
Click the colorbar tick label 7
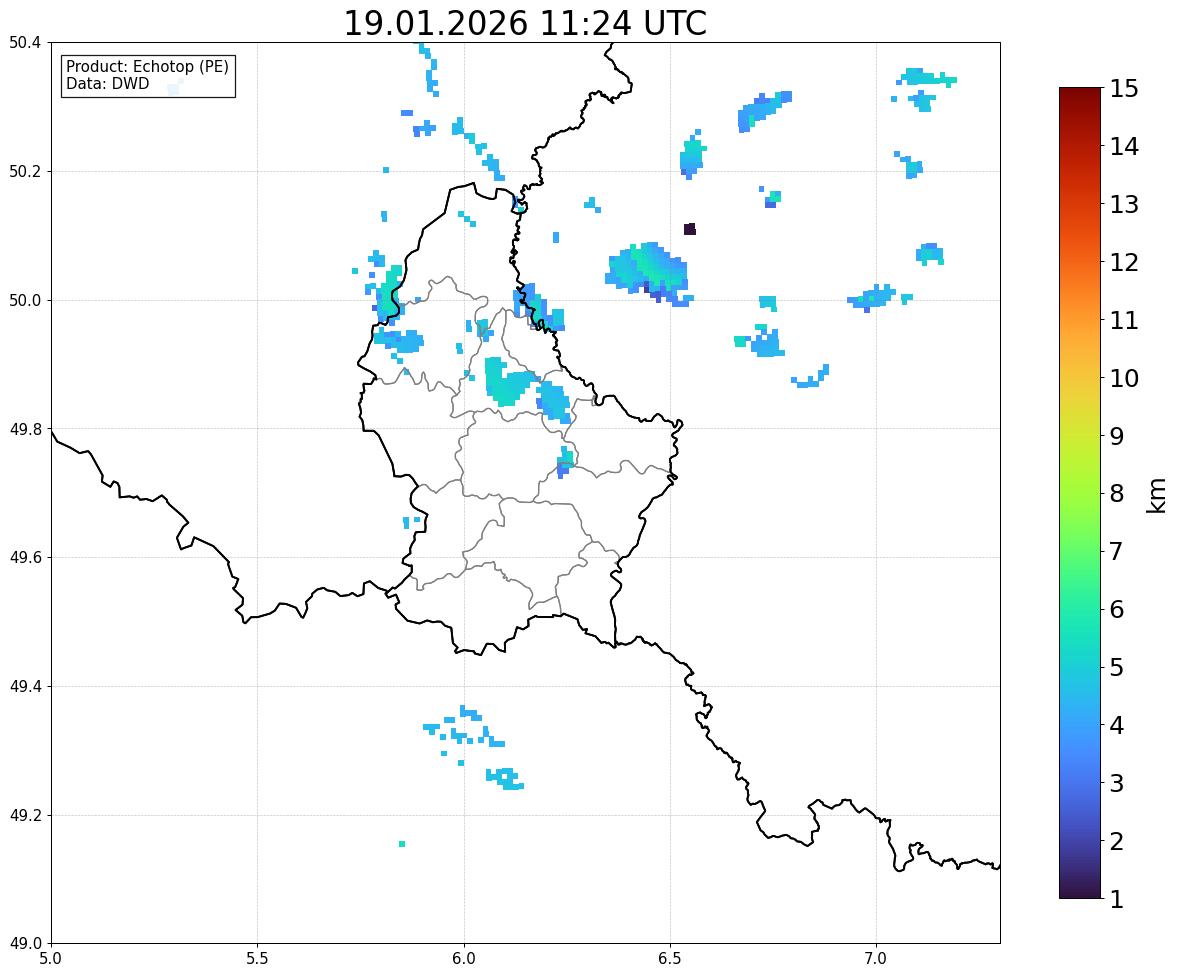pyautogui.click(x=1117, y=551)
